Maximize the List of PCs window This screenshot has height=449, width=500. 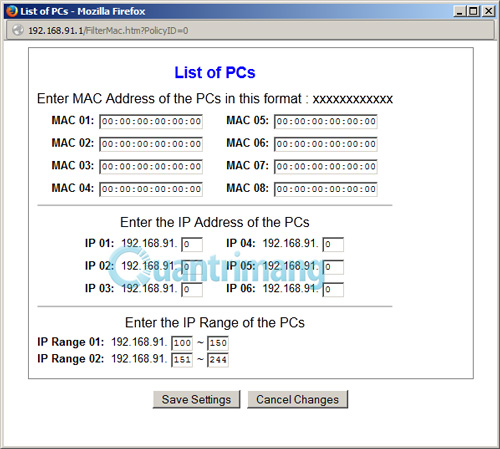point(474,11)
